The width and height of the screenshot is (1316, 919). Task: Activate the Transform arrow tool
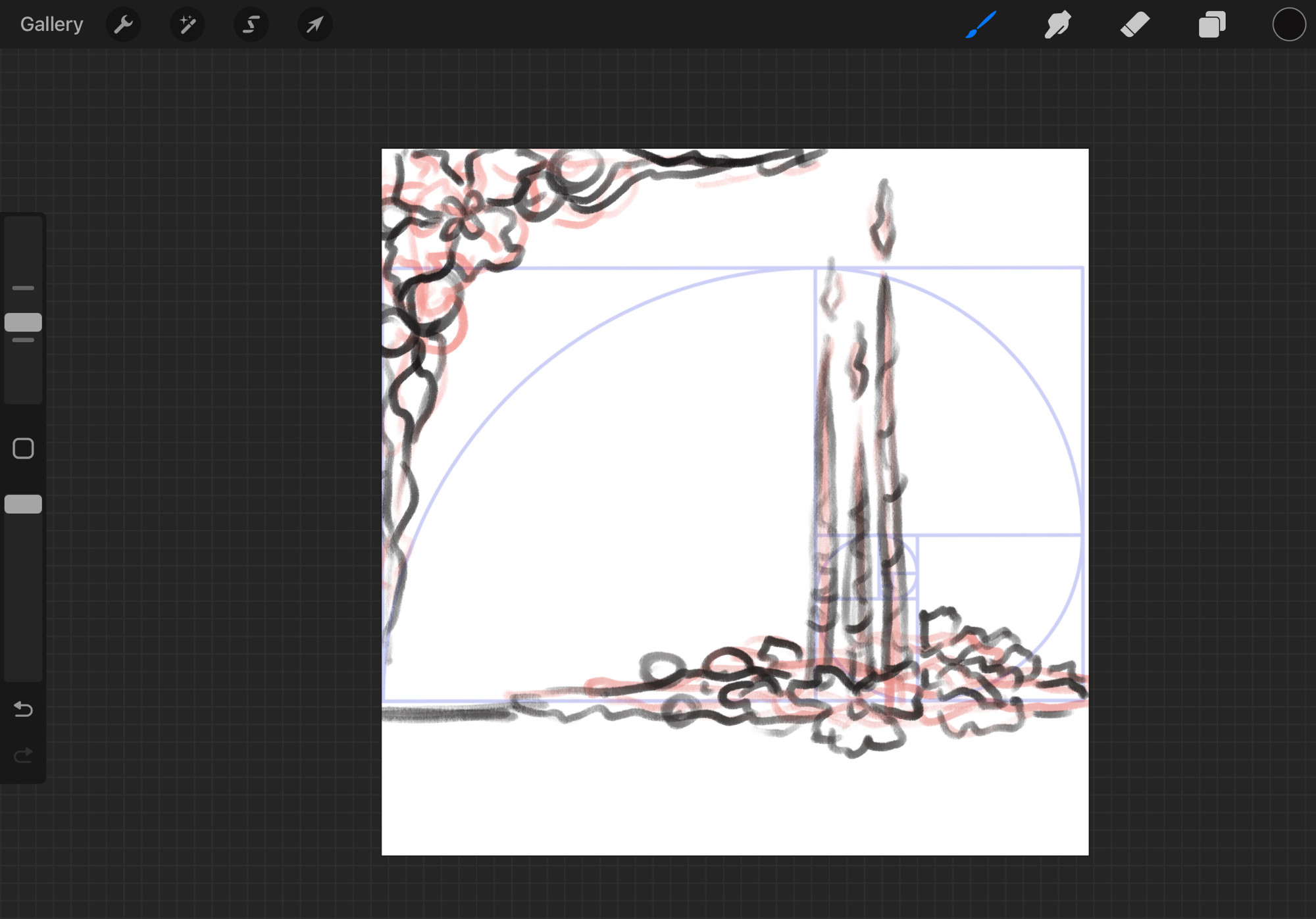click(x=315, y=24)
